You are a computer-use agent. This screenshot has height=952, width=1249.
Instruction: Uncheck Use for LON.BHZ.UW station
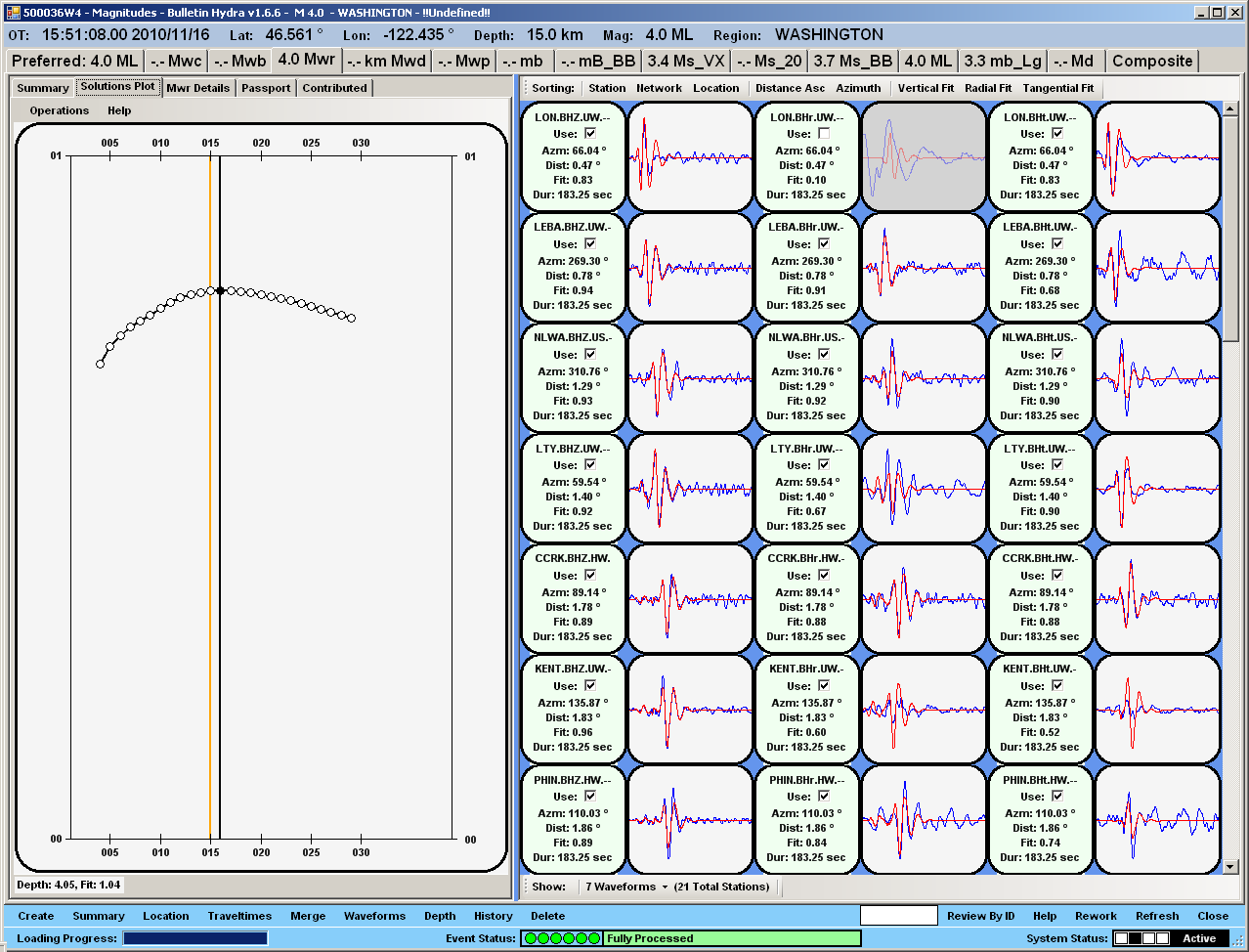[590, 133]
